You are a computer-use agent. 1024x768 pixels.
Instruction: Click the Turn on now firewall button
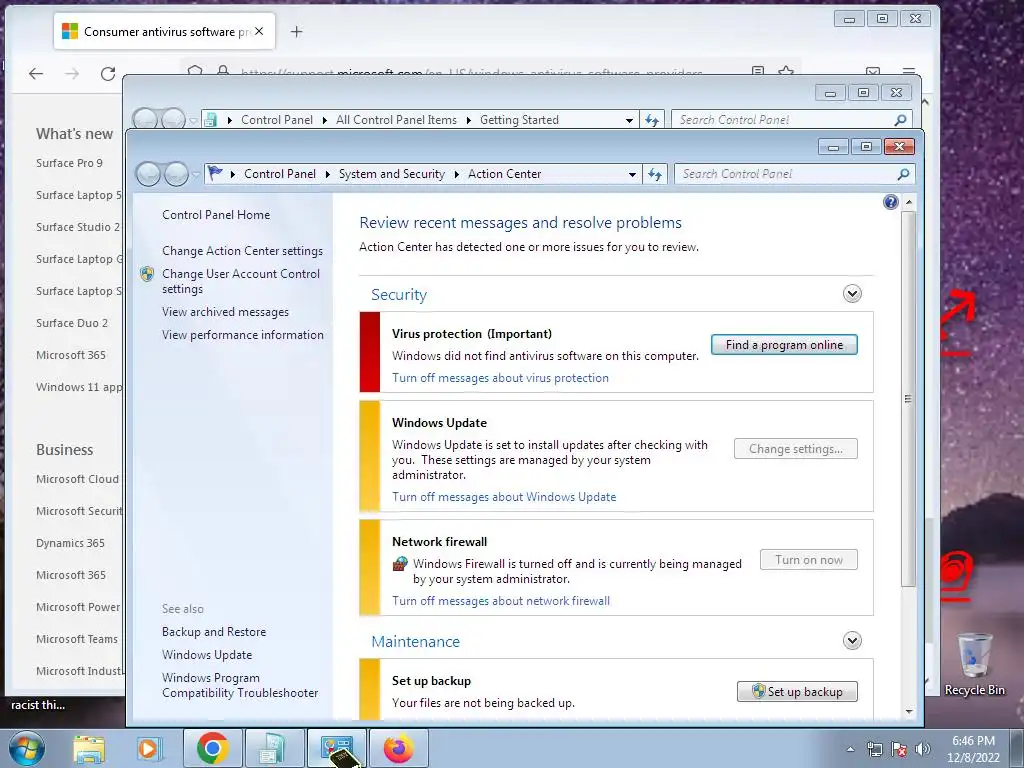808,560
